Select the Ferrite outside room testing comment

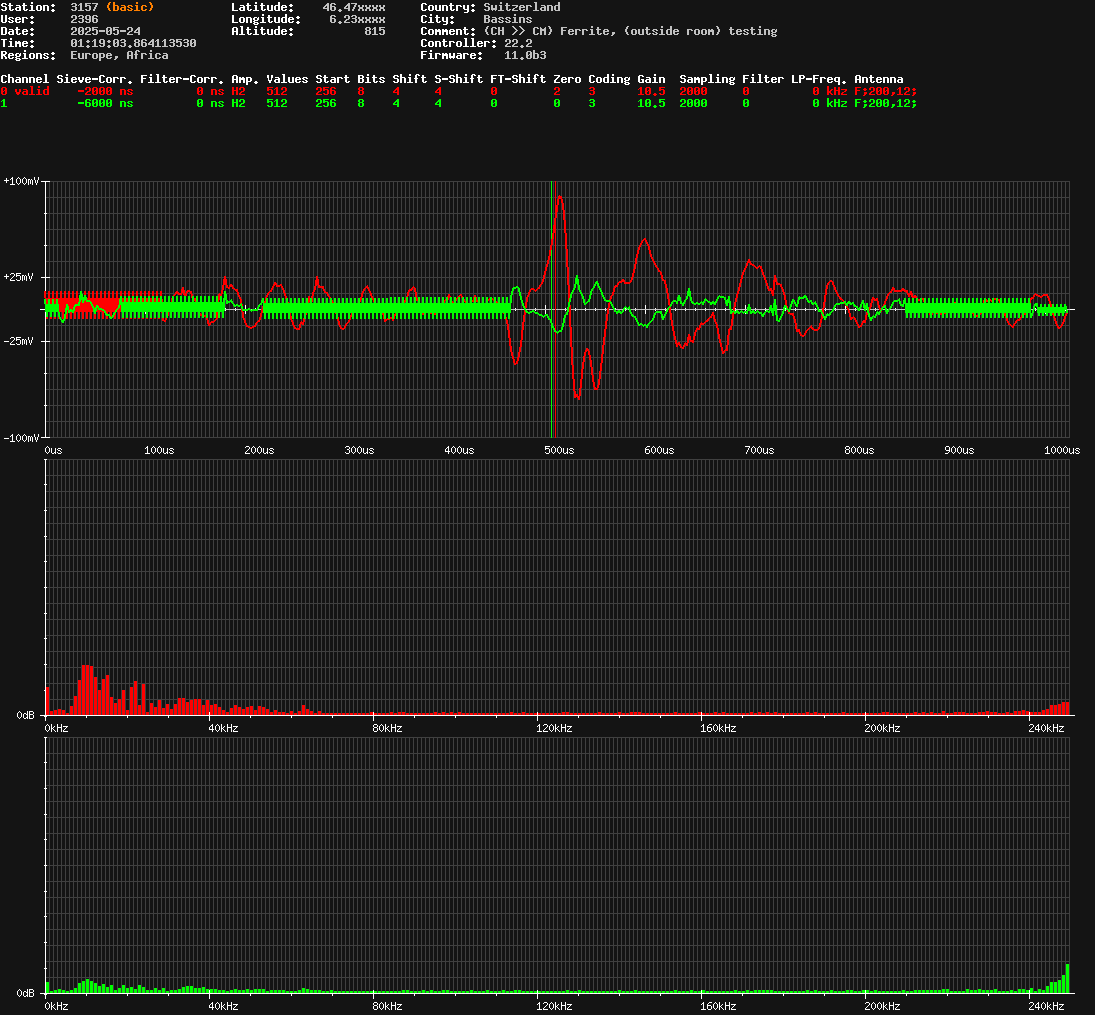(630, 31)
